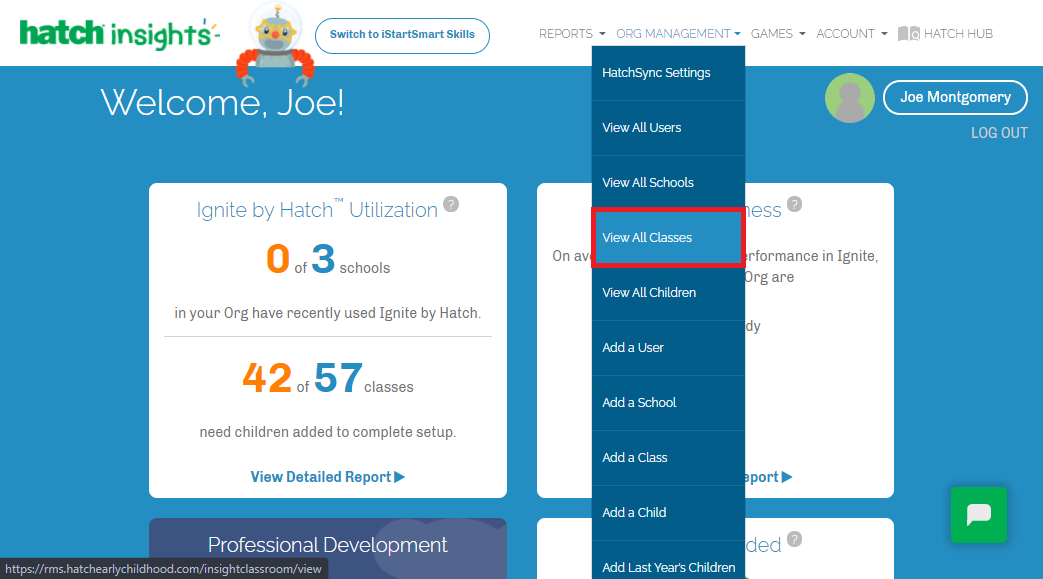
Task: Click Switch to iStartSmart Skills button
Action: point(402,35)
